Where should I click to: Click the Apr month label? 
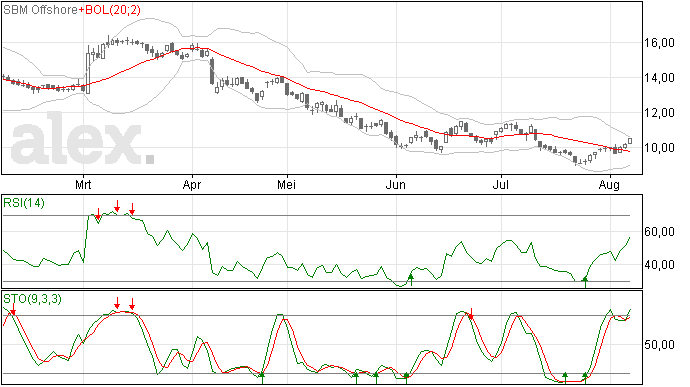[x=192, y=184]
